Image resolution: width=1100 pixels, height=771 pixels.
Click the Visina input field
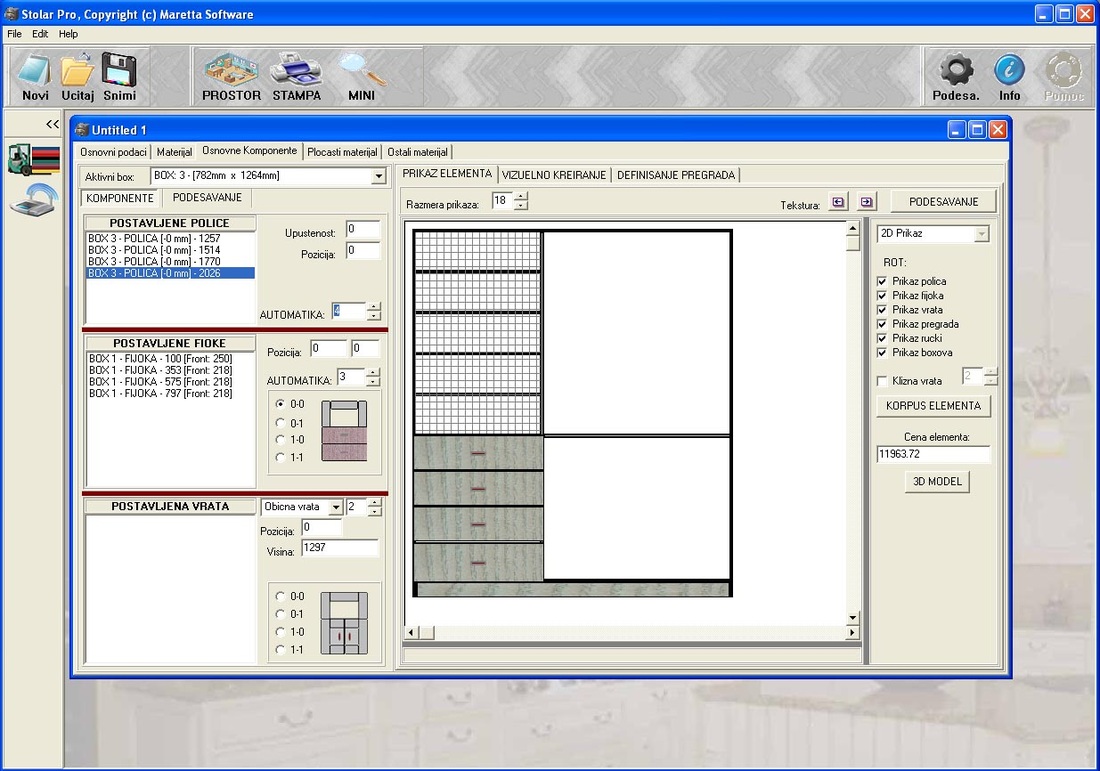(x=339, y=549)
